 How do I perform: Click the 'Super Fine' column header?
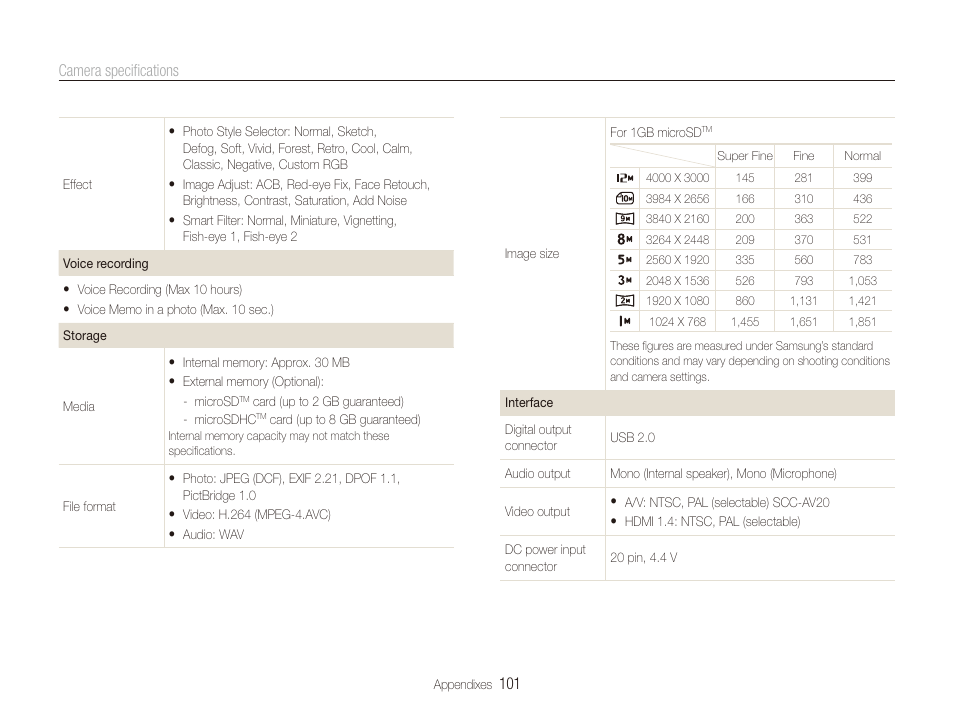pos(745,156)
